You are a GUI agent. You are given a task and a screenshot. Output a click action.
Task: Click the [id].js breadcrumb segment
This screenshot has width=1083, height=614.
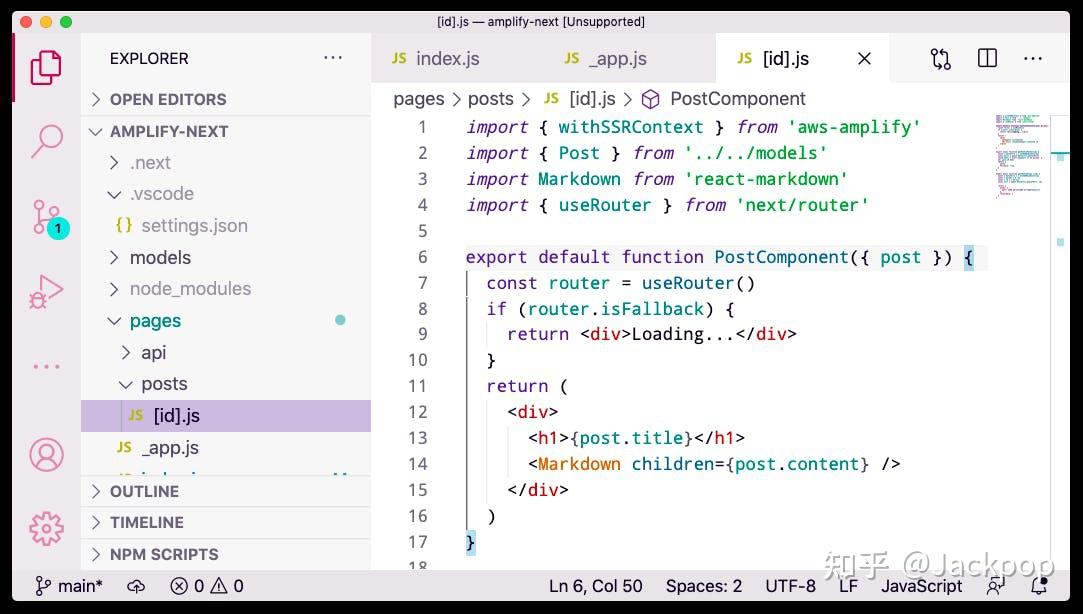point(592,99)
